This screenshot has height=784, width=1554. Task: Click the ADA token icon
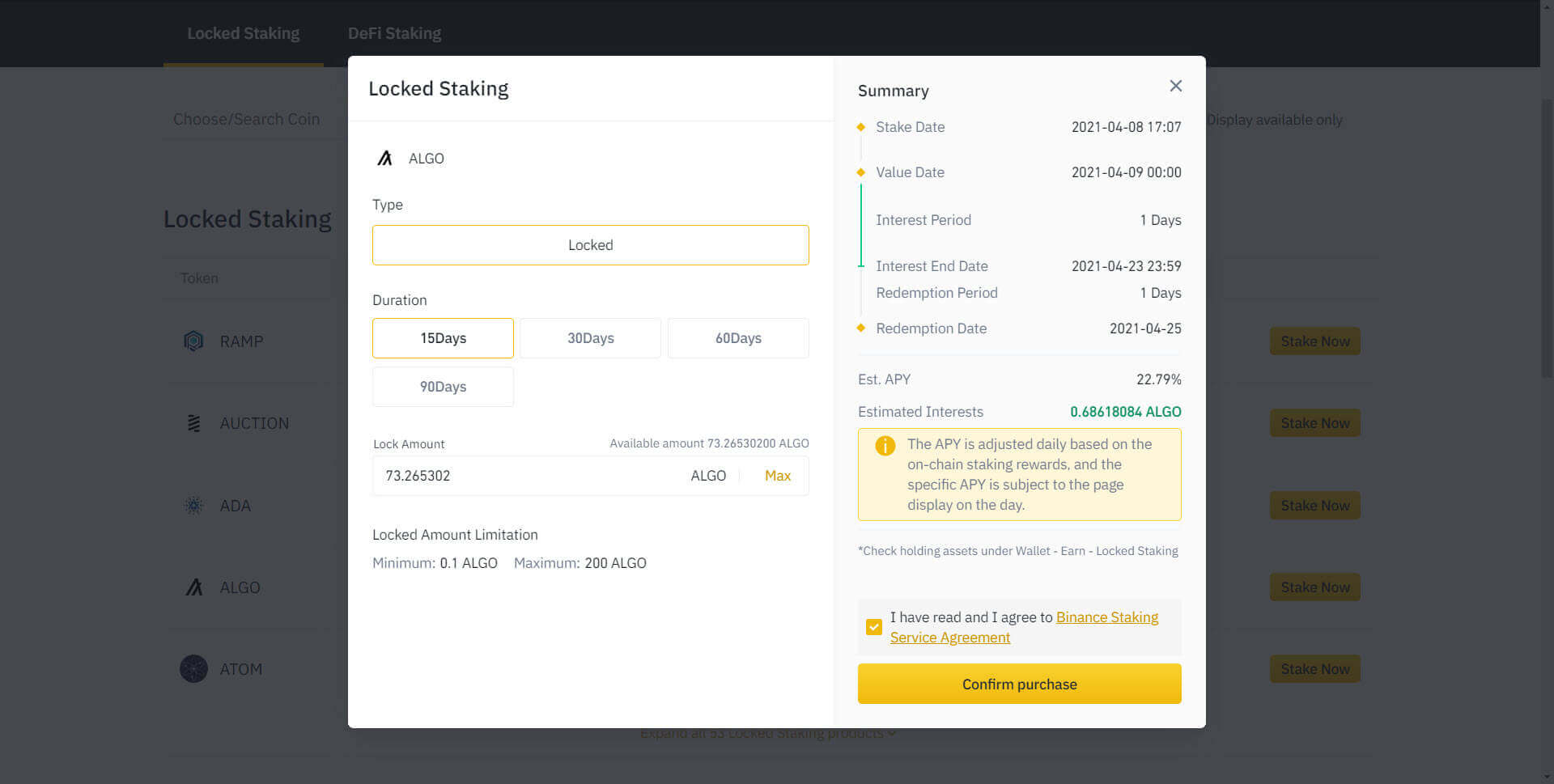tap(193, 506)
